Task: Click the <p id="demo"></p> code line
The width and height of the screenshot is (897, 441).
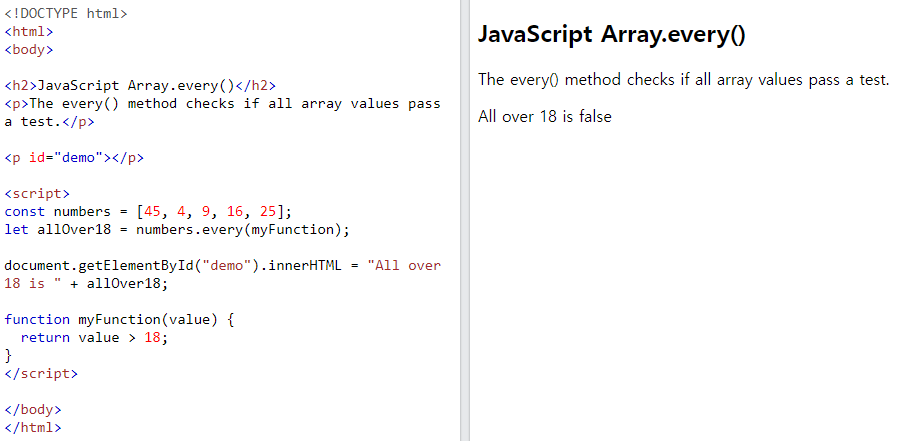Action: pyautogui.click(x=74, y=158)
